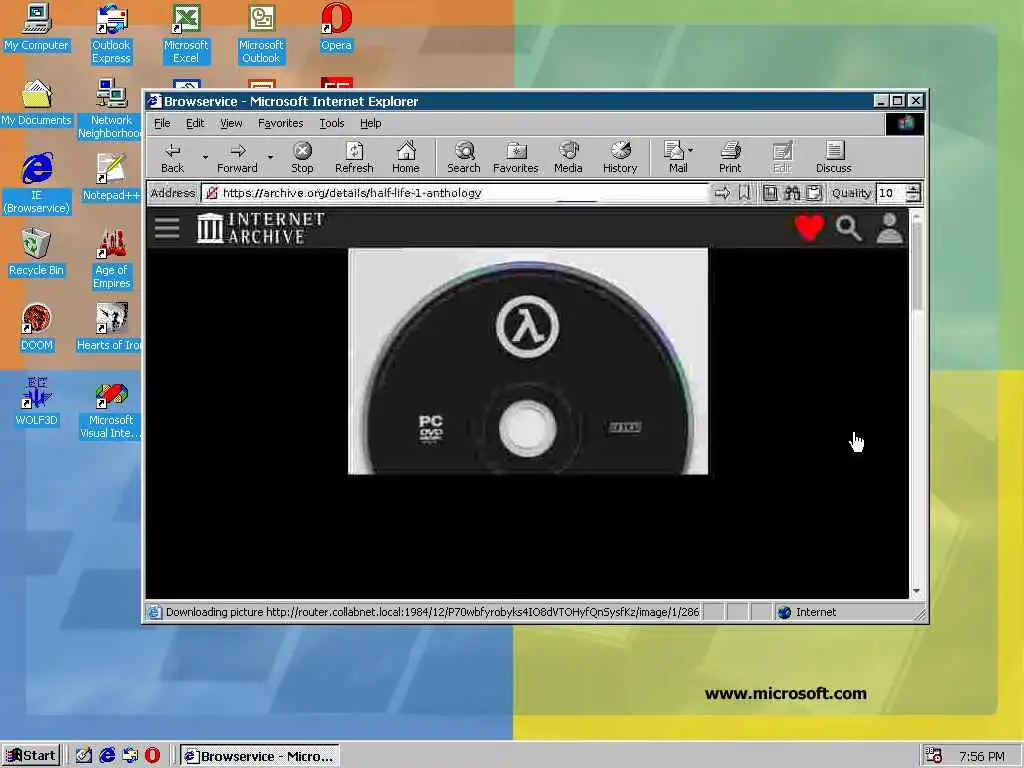
Task: Click the Start button
Action: [31, 756]
